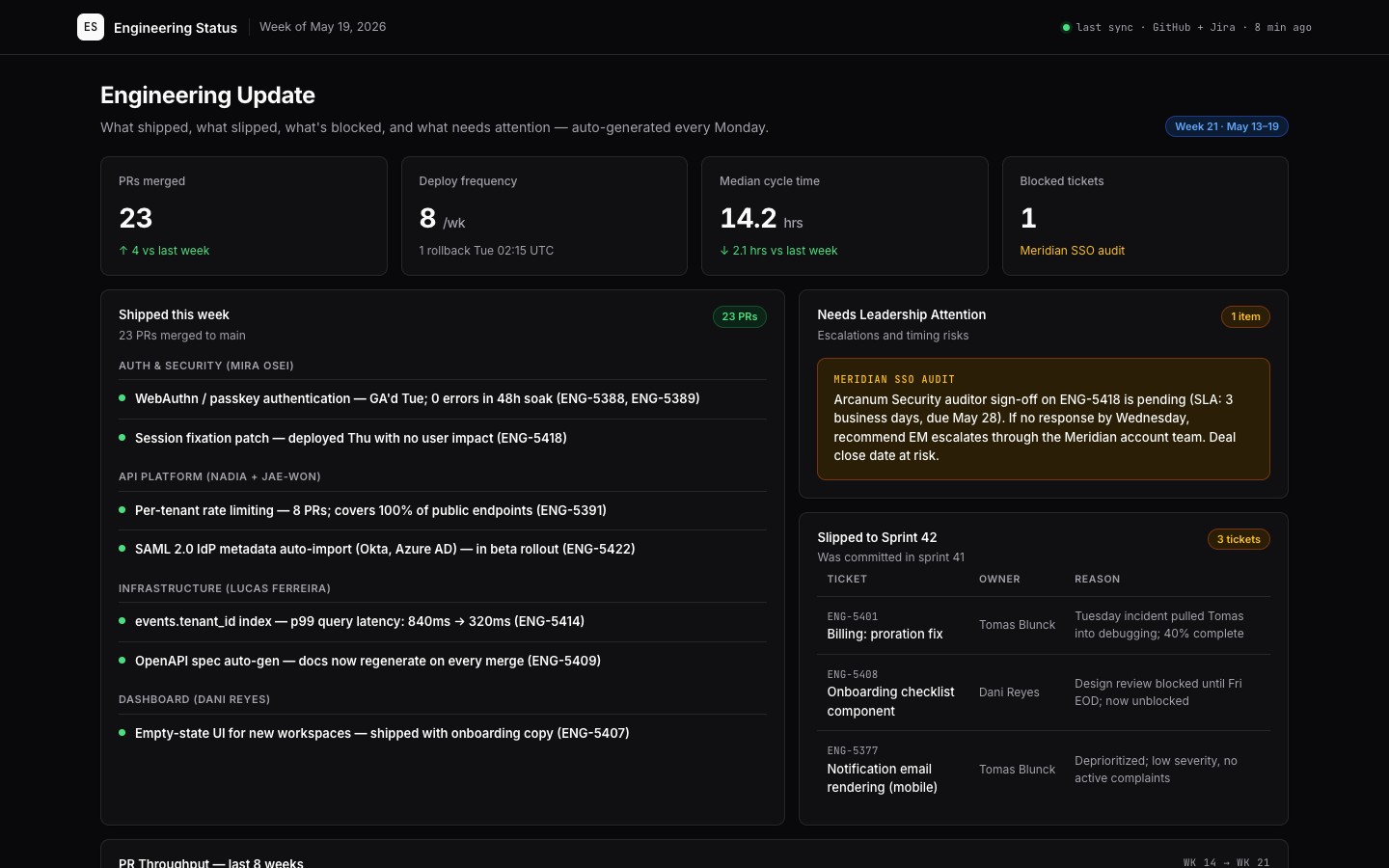Click the Week 21 · May 13–19 badge
Viewport: 1389px width, 868px height.
pyautogui.click(x=1226, y=126)
